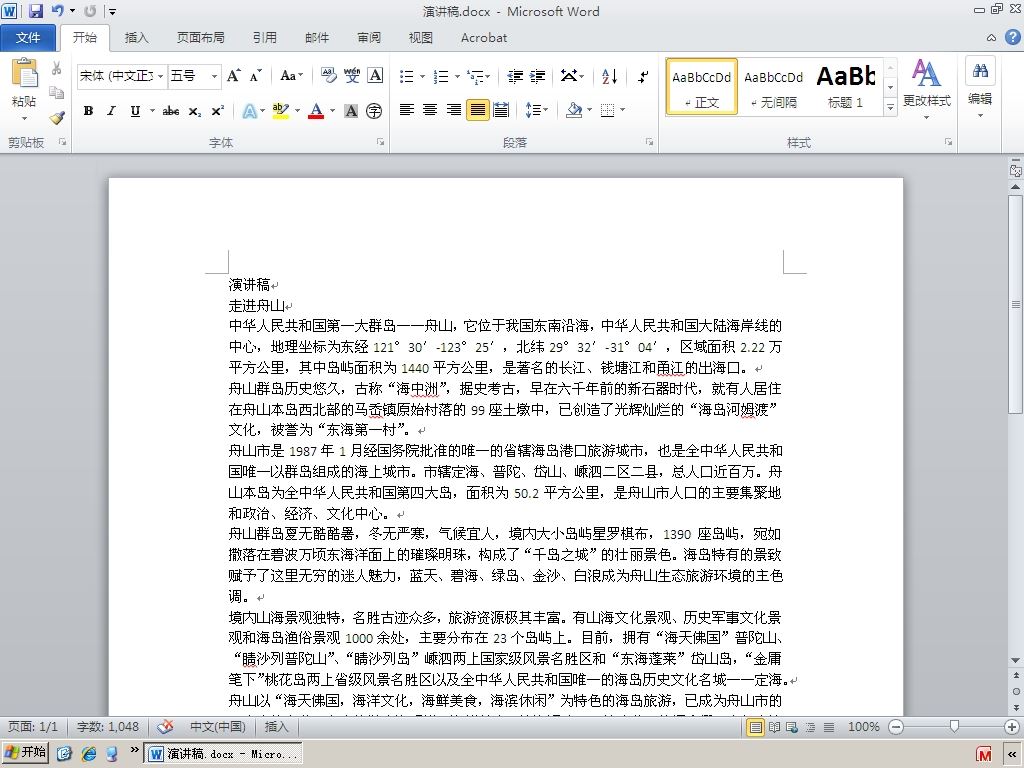Click the Character Border icon

pos(375,76)
